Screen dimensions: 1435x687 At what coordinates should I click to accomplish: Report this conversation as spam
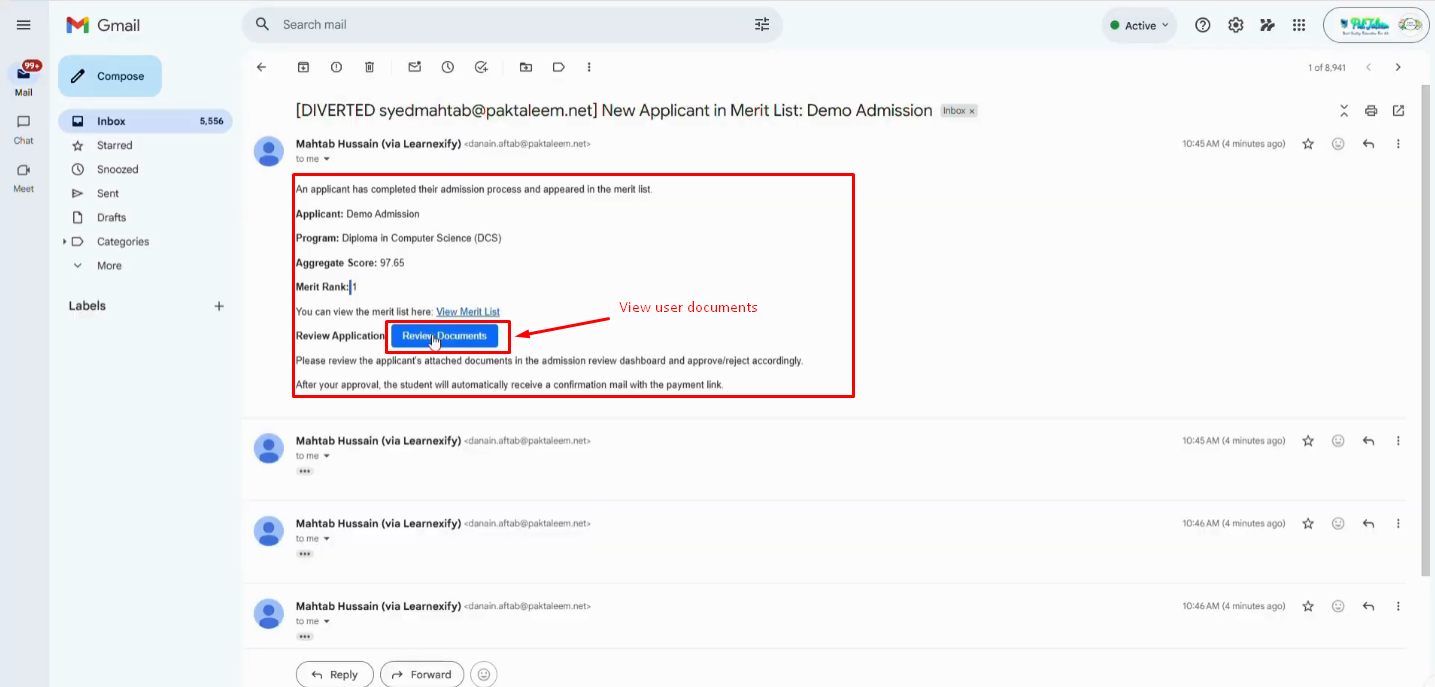click(x=336, y=67)
